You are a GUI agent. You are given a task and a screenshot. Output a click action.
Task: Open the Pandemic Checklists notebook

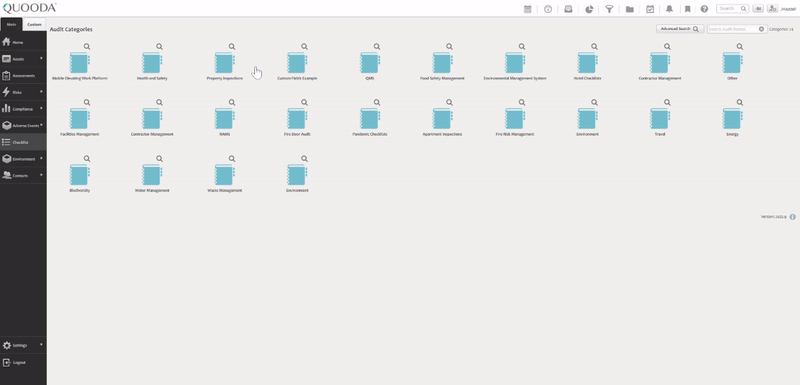[369, 119]
